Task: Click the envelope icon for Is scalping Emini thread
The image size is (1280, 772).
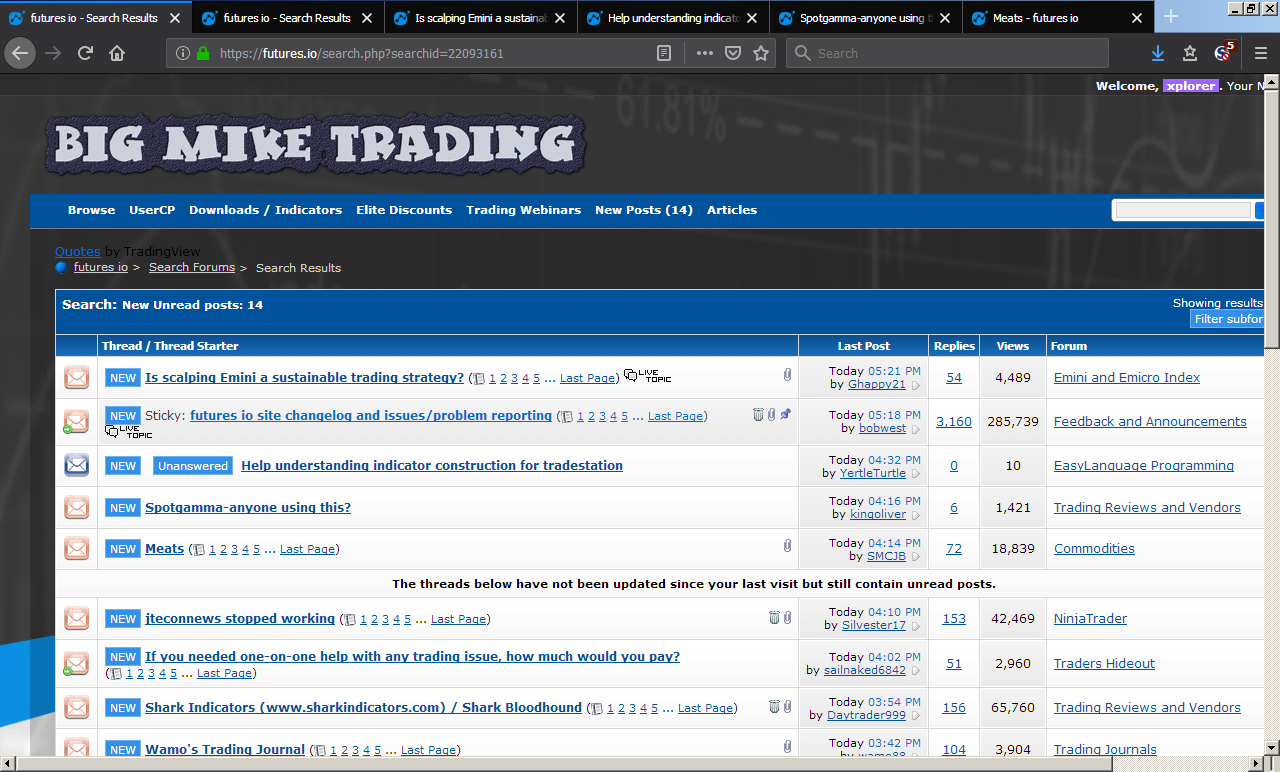Action: coord(77,378)
